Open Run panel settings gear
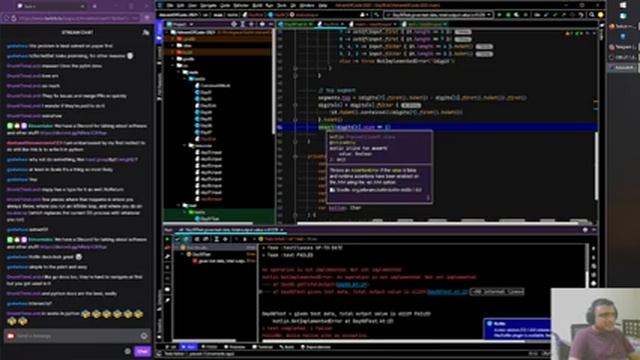Screen dimensions: 640x360 pos(585,230)
